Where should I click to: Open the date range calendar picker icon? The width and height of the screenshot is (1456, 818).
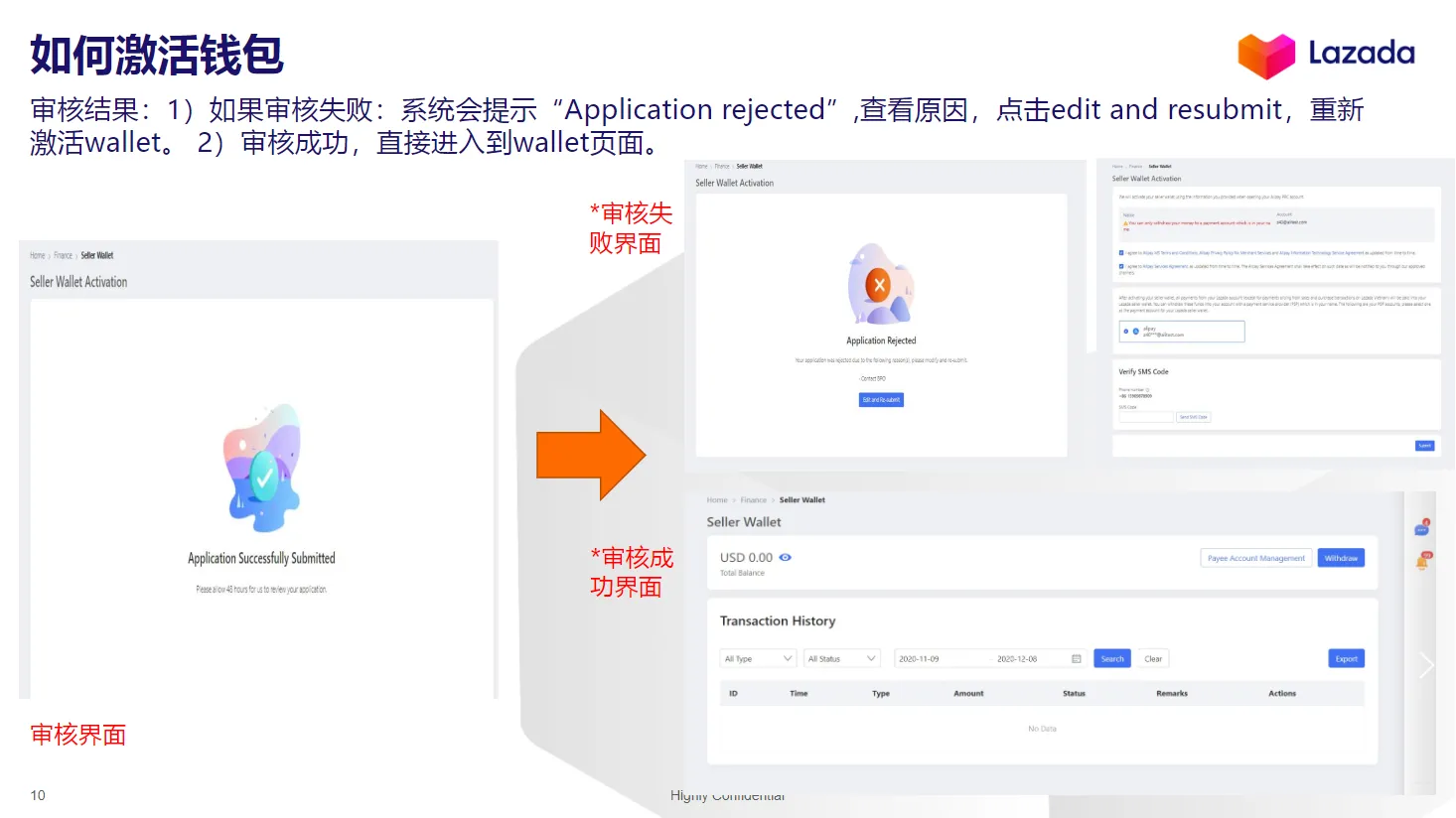(1076, 658)
